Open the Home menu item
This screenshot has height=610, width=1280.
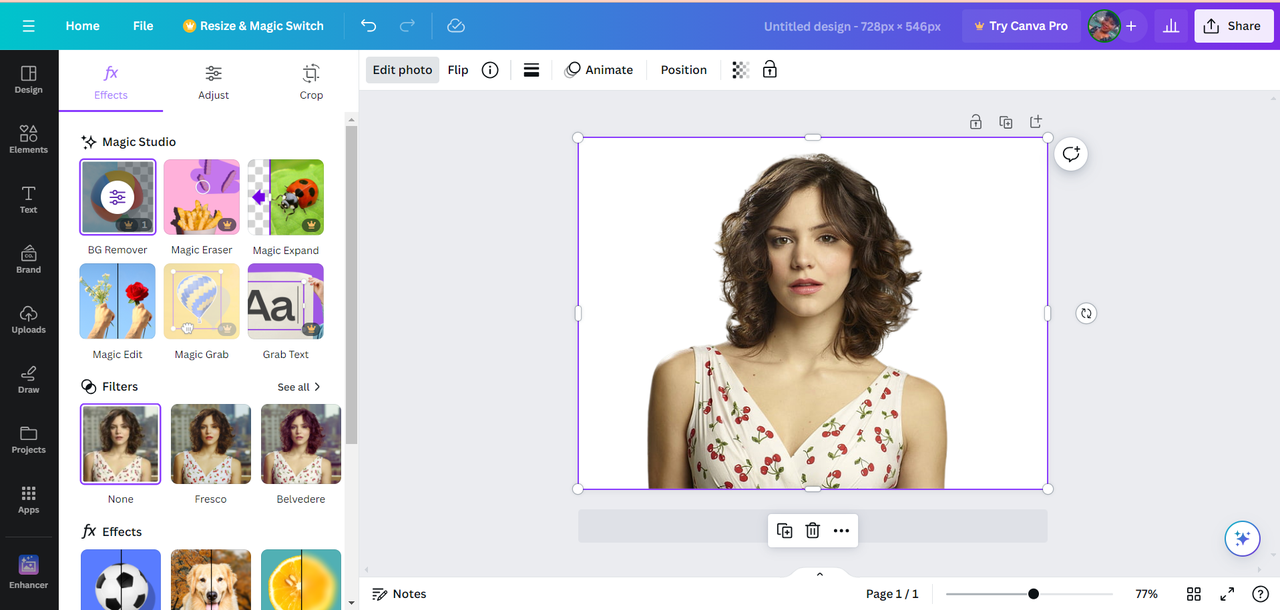pos(82,26)
